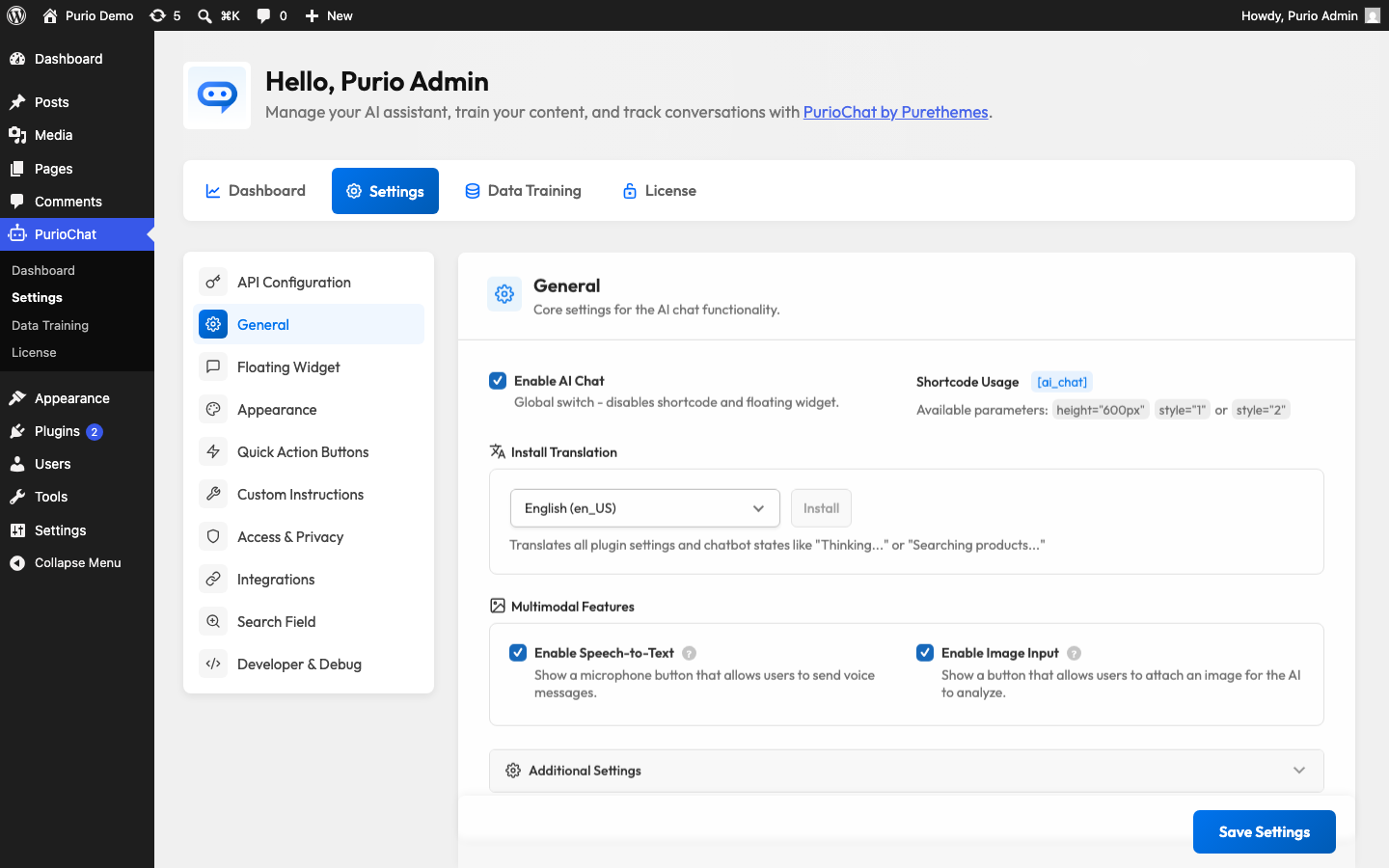Screen dimensions: 1389x868
Task: Open Pages in the WordPress sidebar
Action: click(77, 169)
